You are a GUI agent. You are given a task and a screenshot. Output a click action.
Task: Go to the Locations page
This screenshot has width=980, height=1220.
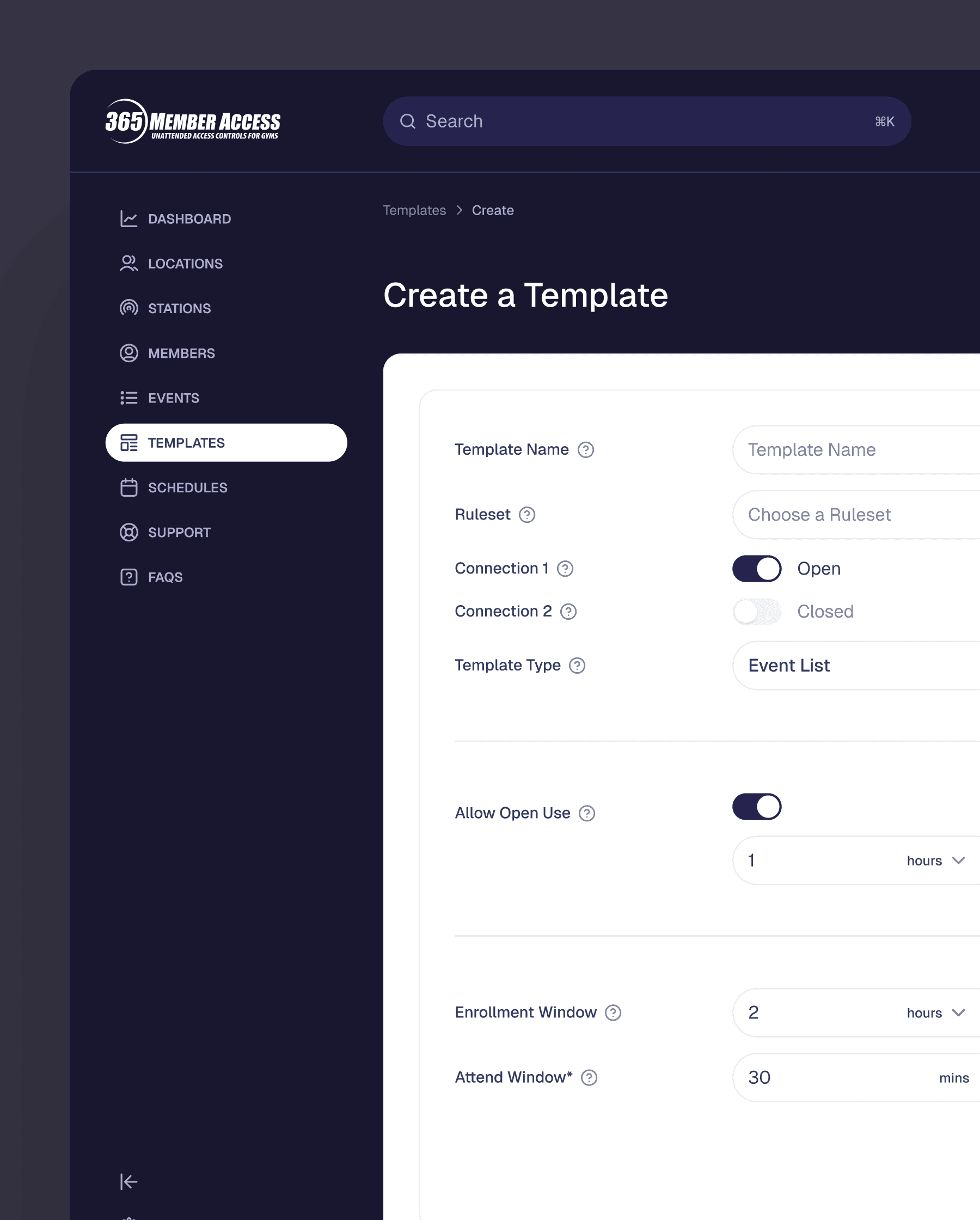tap(226, 264)
